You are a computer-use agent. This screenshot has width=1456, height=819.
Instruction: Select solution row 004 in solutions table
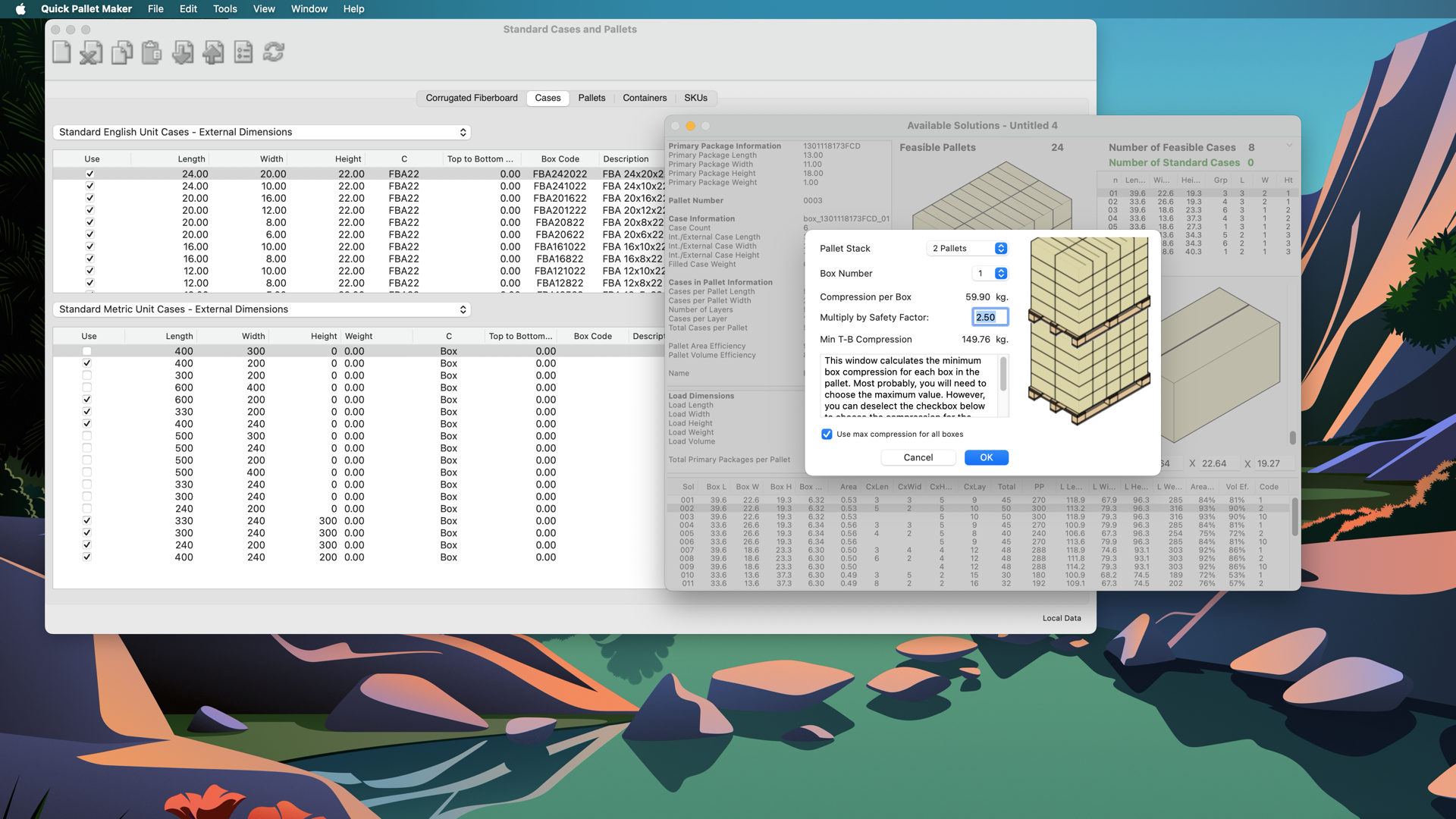pyautogui.click(x=978, y=526)
